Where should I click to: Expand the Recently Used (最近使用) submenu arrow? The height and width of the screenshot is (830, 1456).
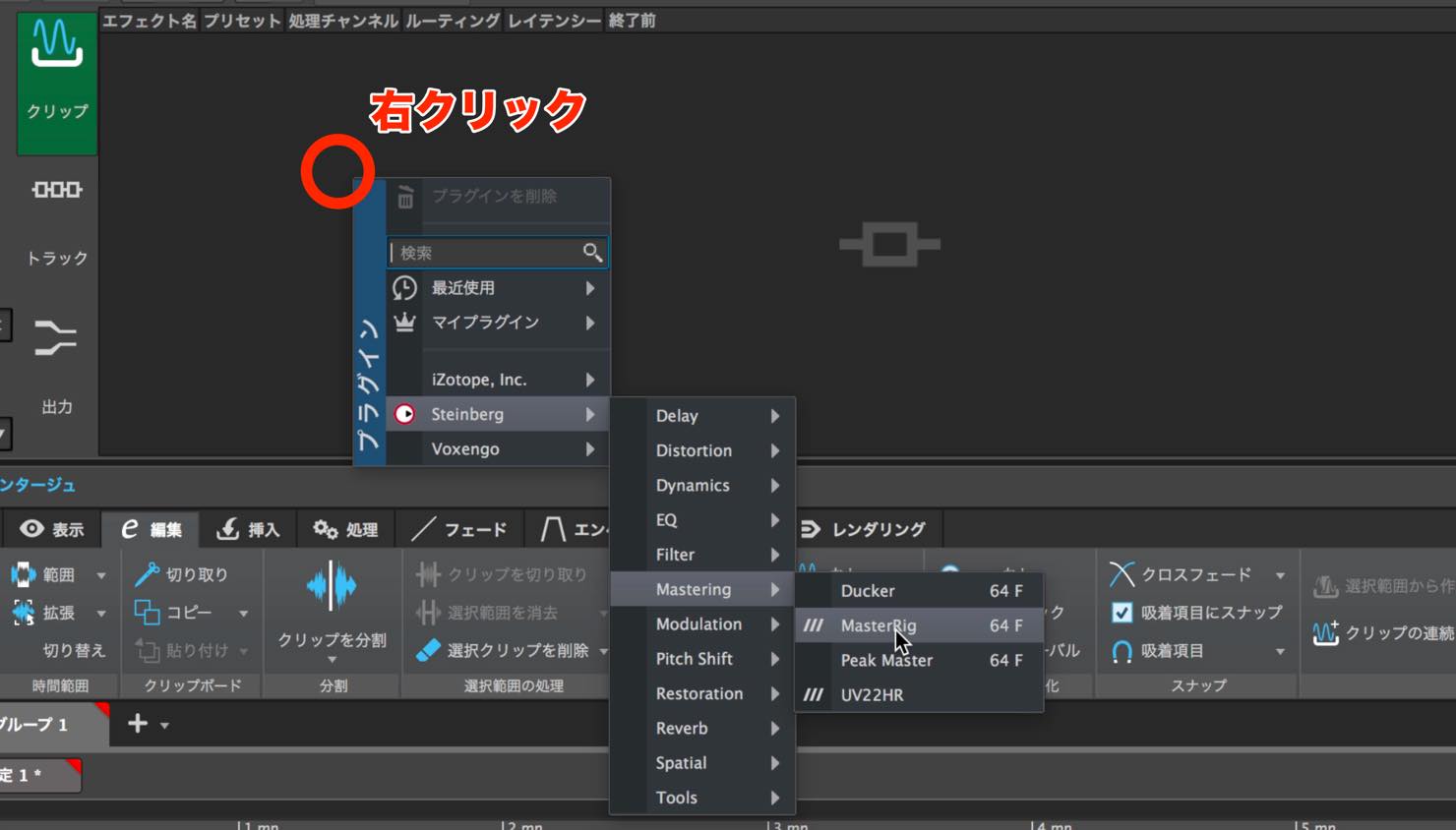[590, 288]
